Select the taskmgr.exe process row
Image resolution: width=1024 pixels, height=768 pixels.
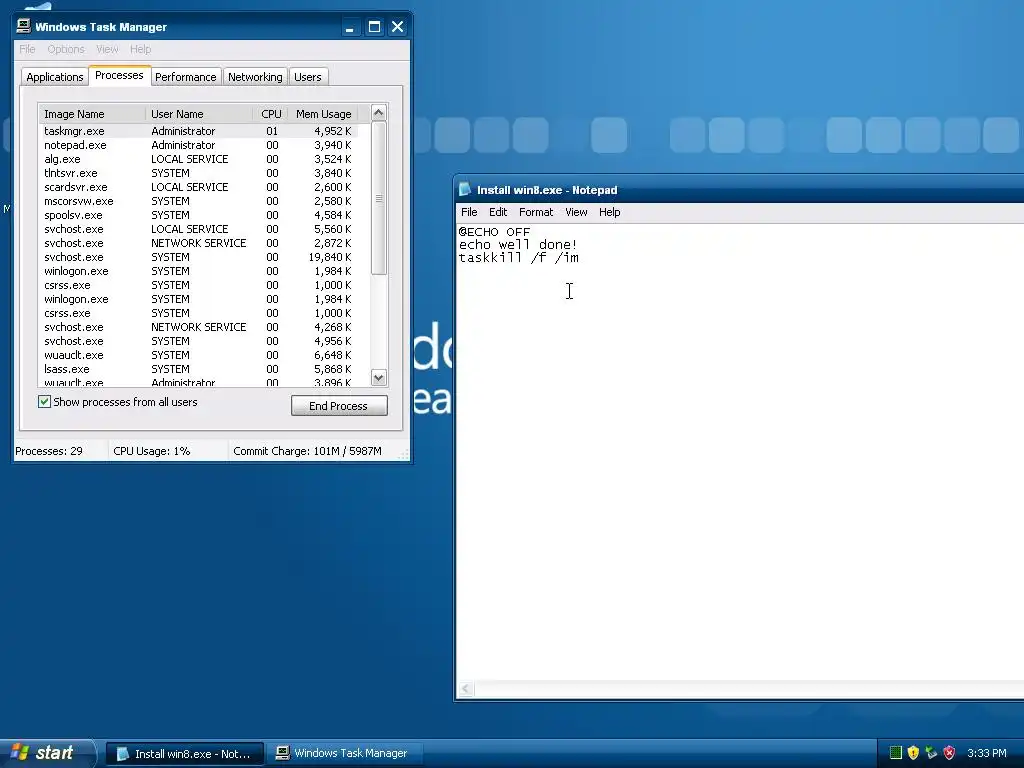coord(199,131)
